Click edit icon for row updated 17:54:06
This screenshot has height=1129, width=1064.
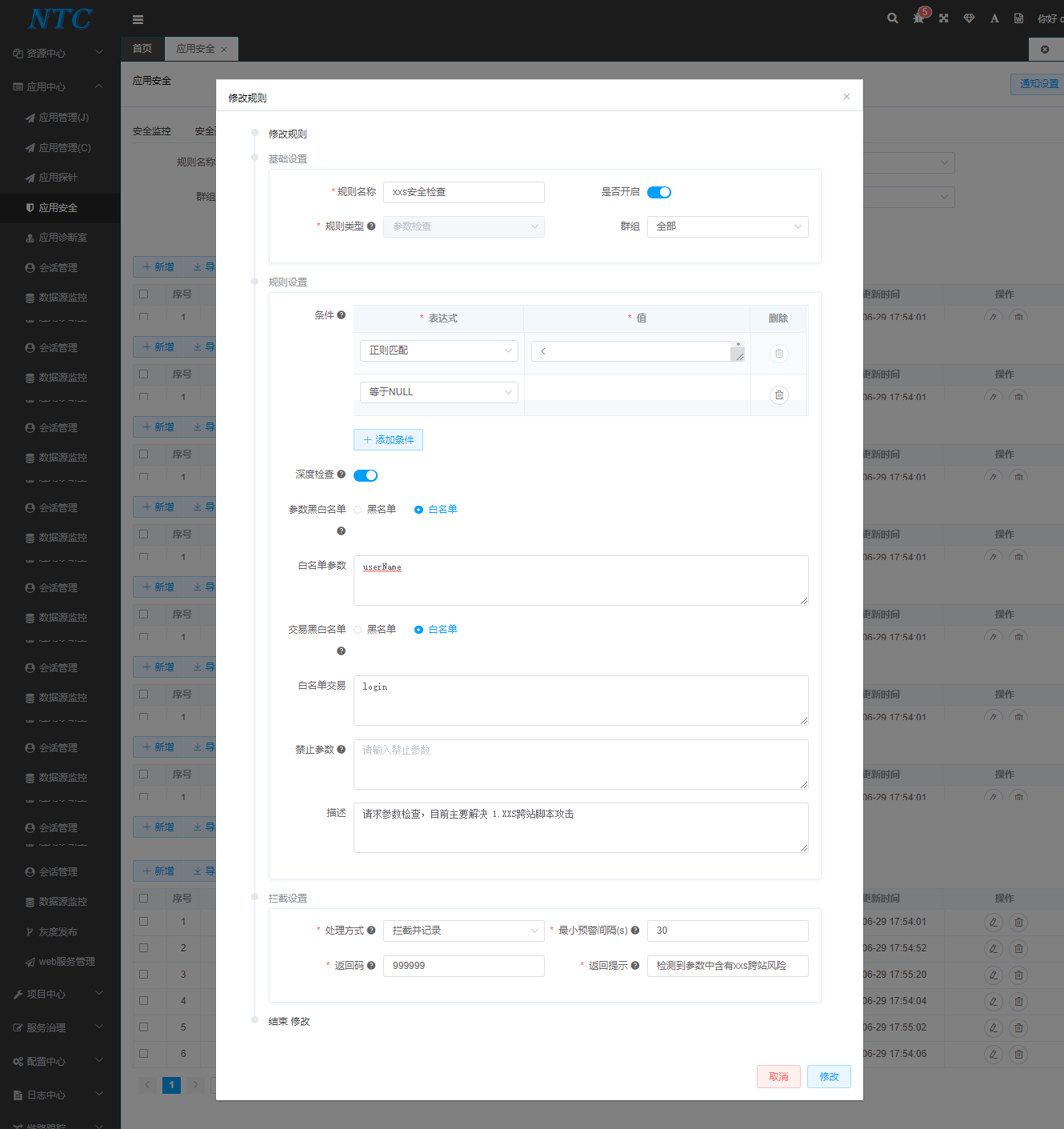[x=994, y=1055]
